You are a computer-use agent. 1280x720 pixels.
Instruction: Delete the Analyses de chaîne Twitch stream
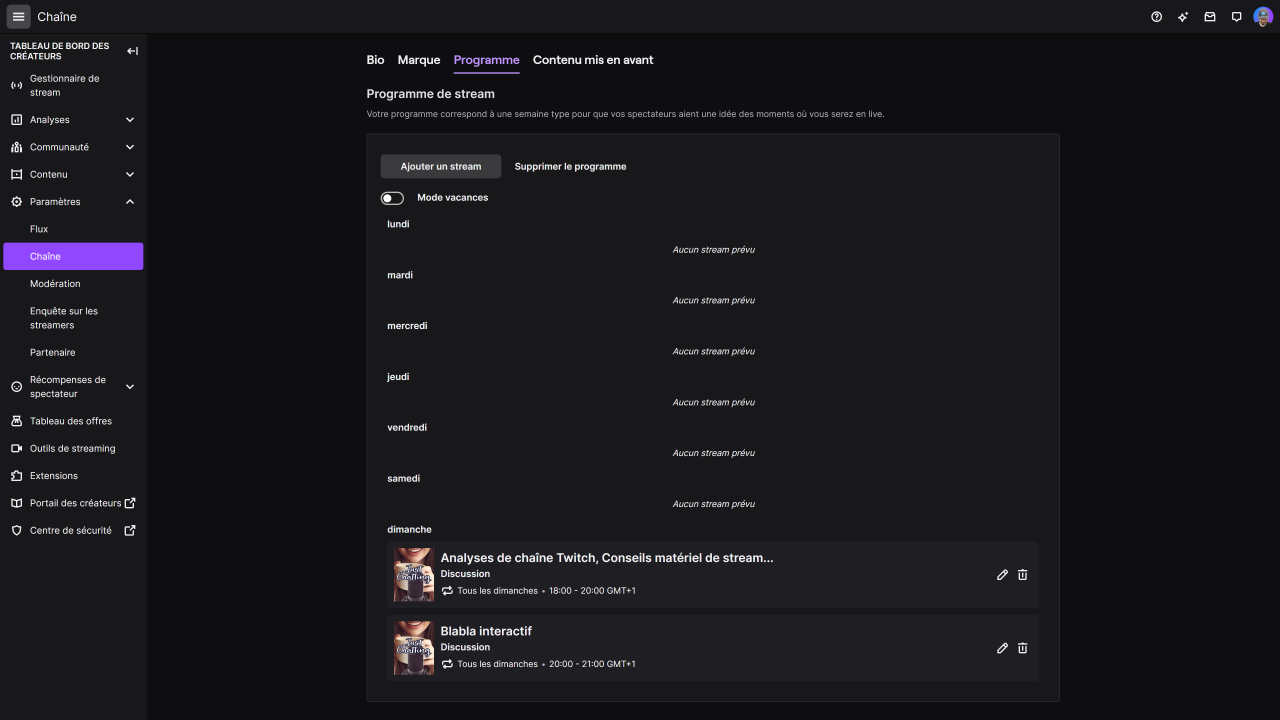coord(1022,575)
